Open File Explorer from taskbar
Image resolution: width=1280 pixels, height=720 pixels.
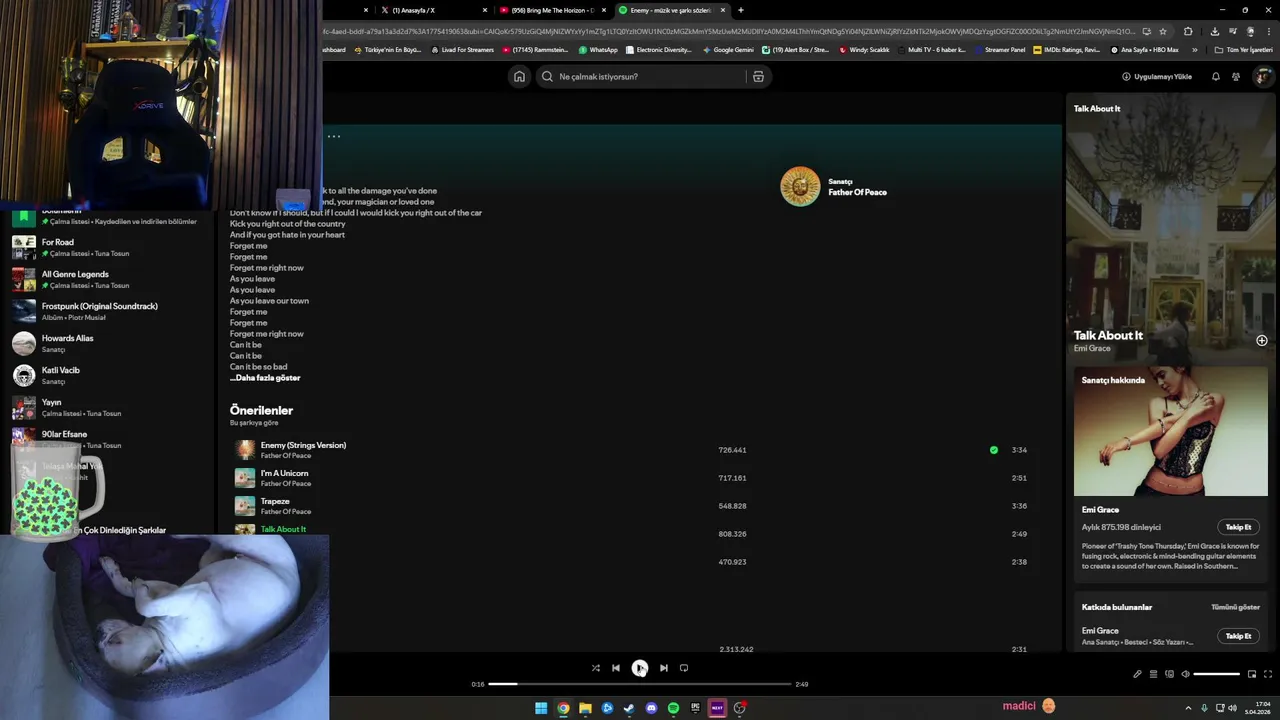click(585, 708)
